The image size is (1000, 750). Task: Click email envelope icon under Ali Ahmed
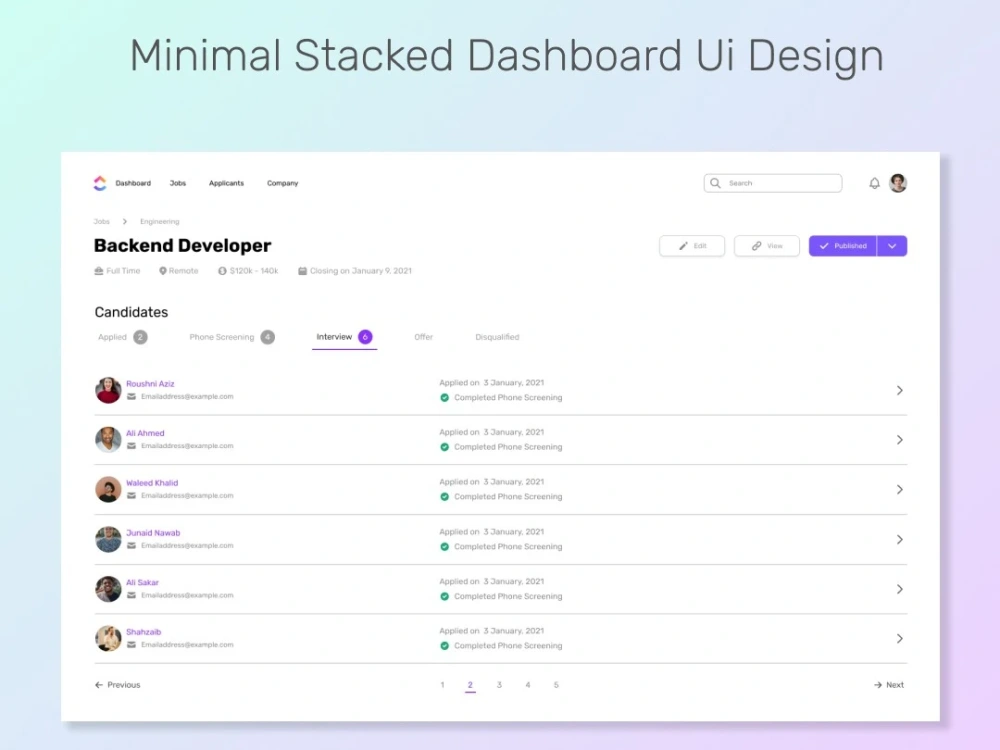(x=131, y=446)
